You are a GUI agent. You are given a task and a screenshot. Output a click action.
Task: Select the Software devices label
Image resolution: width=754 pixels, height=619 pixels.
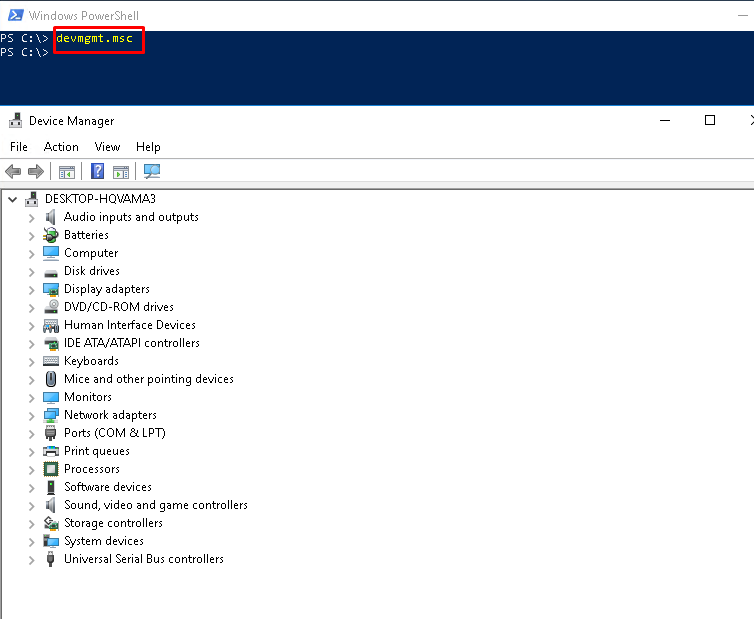tap(108, 487)
